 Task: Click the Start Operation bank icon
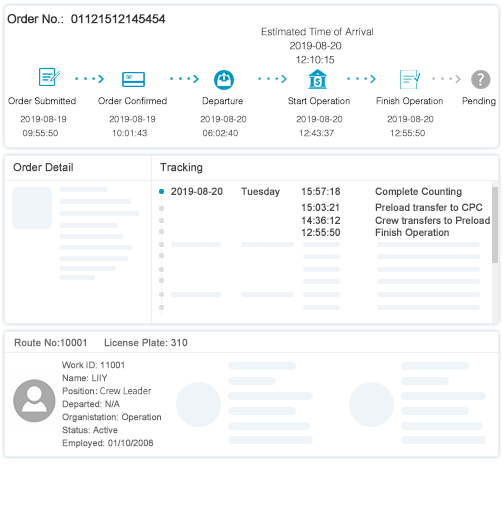(x=317, y=79)
